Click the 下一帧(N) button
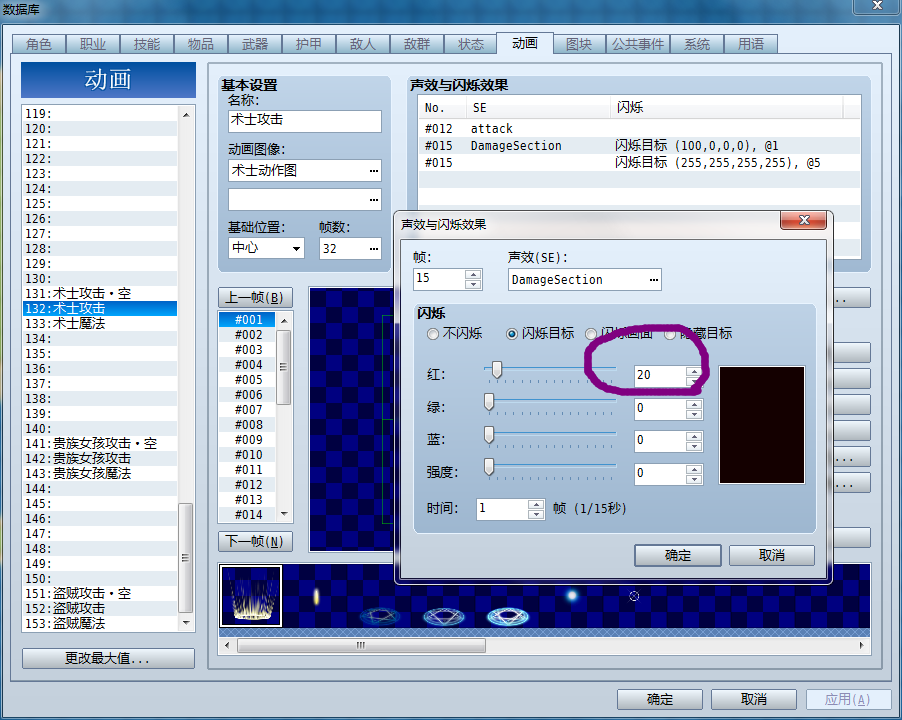This screenshot has width=902, height=720. [x=255, y=541]
